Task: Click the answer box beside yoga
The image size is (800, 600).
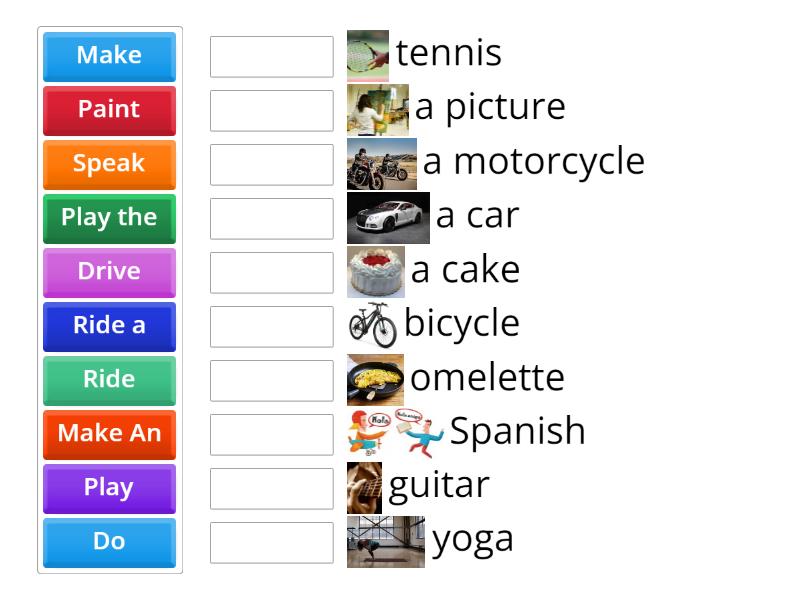Action: (271, 543)
